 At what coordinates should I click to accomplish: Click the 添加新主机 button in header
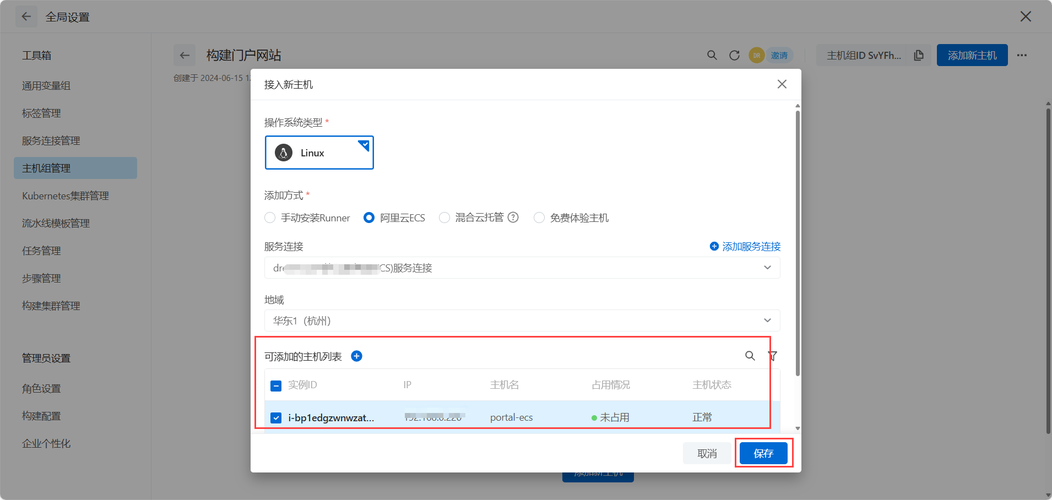pyautogui.click(x=972, y=55)
